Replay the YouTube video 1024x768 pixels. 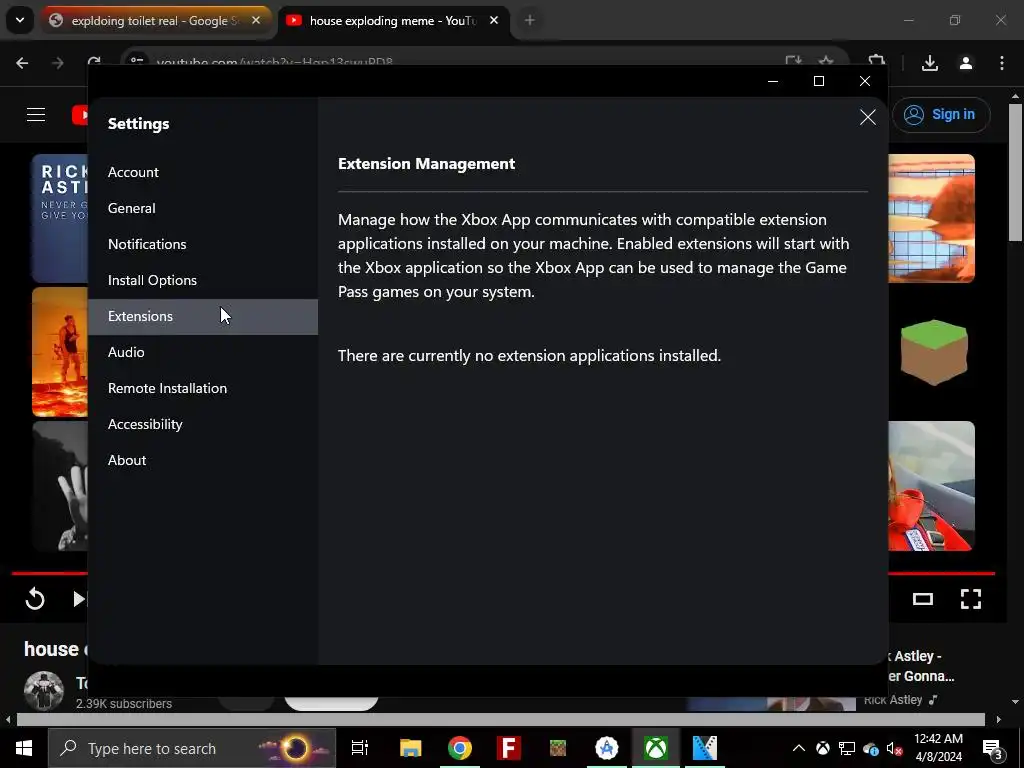(x=35, y=599)
